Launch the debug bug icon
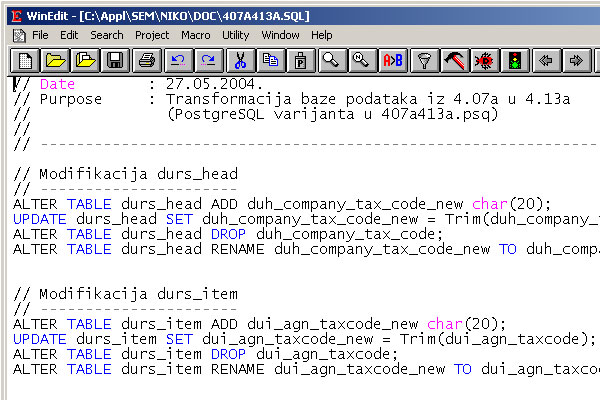 (485, 61)
